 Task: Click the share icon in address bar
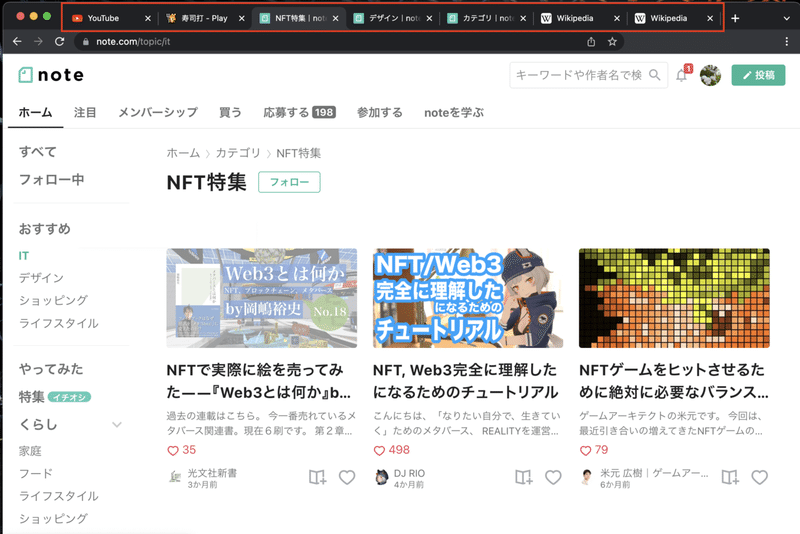591,42
